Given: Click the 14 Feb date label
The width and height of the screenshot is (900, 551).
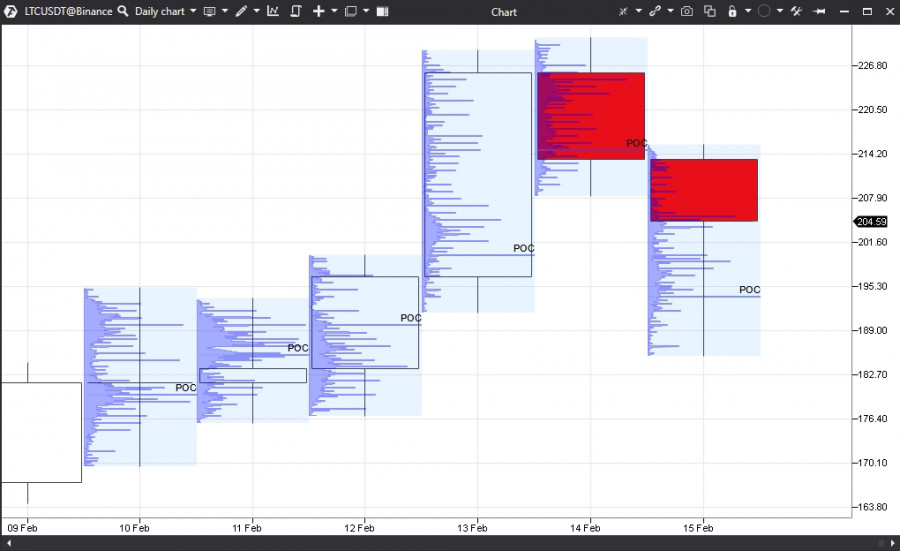Looking at the screenshot, I should click(585, 528).
